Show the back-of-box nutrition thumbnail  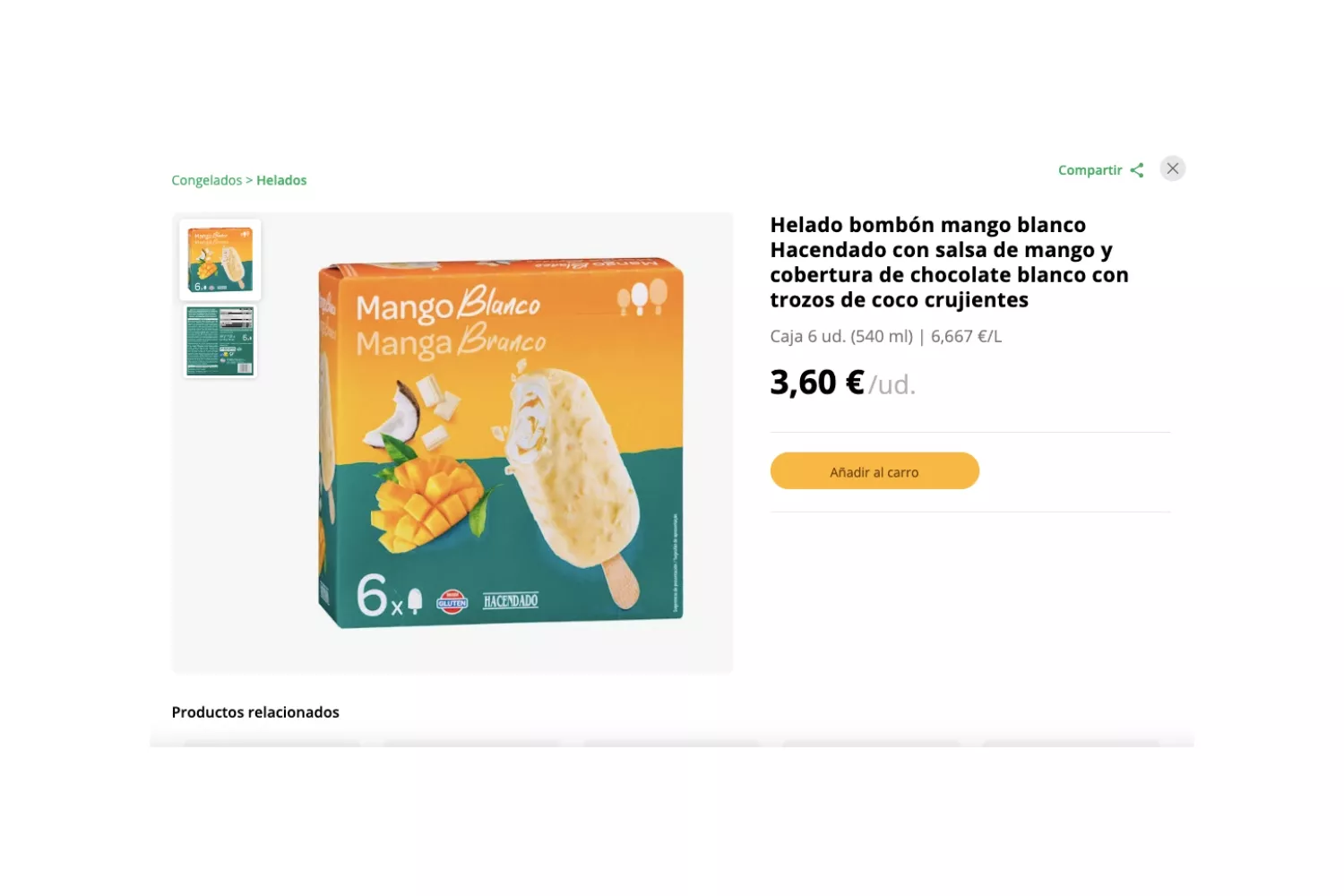point(220,341)
